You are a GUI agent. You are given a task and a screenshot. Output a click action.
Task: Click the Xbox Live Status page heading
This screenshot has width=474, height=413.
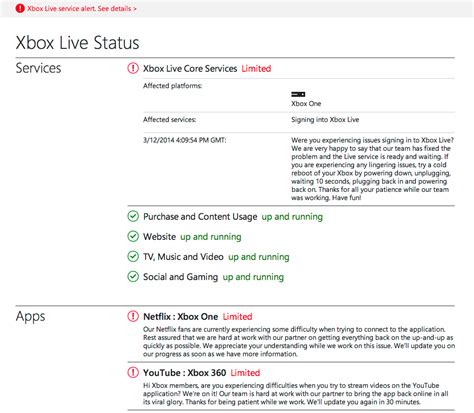pos(77,43)
